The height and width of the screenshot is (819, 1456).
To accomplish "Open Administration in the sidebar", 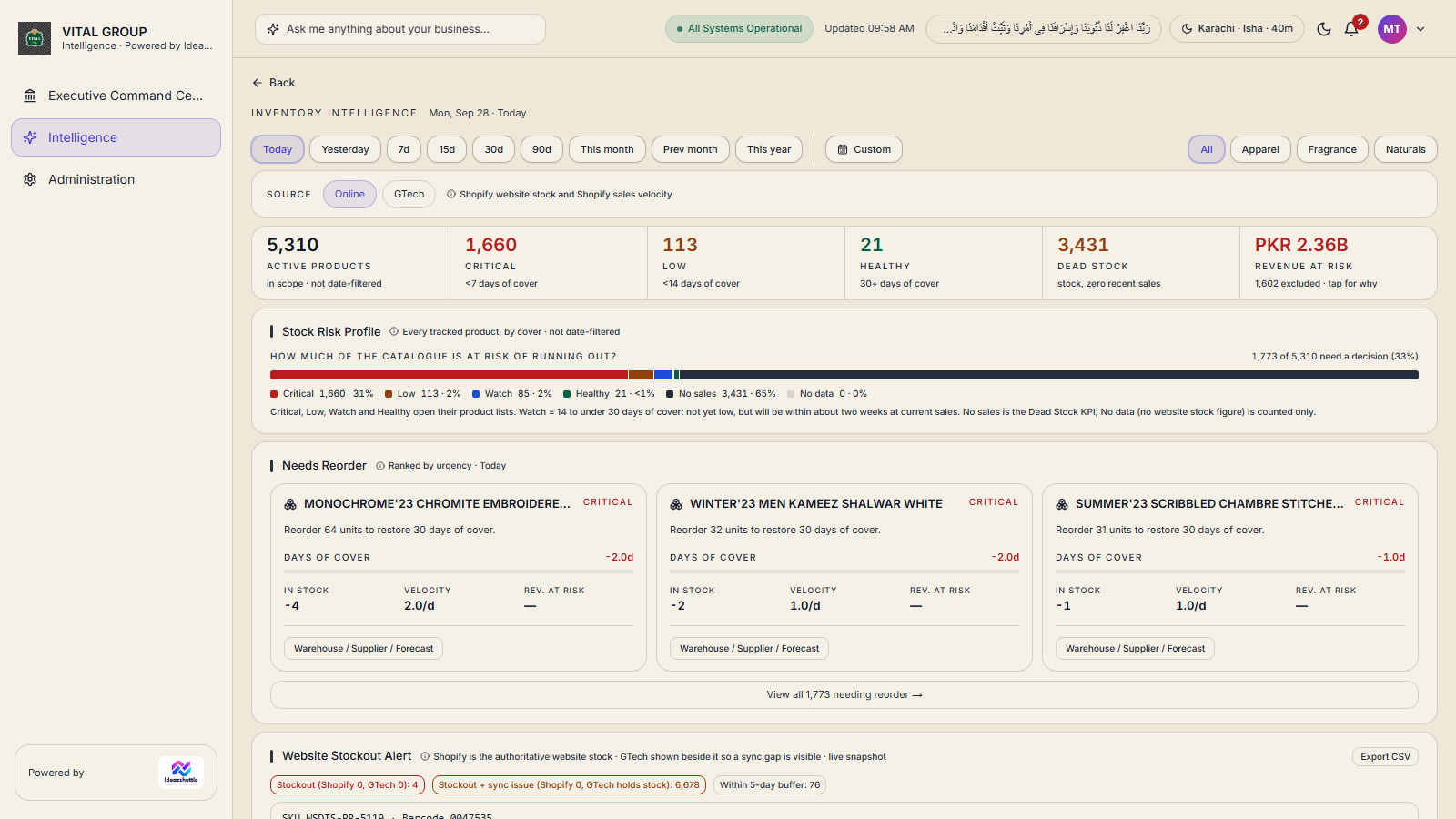I will [x=116, y=179].
